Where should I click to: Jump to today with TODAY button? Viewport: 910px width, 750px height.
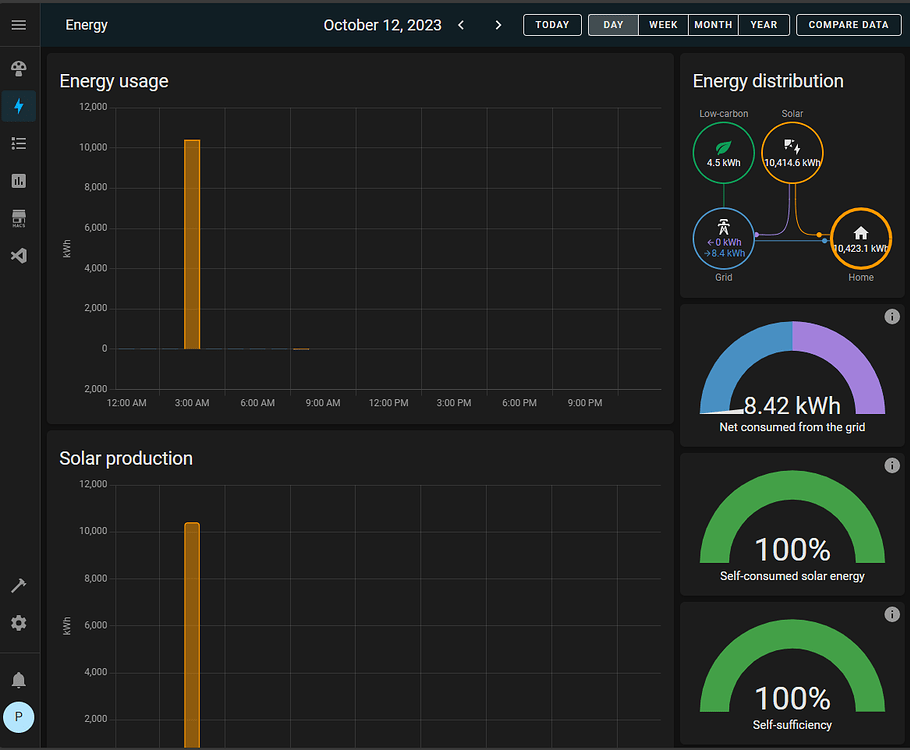552,25
